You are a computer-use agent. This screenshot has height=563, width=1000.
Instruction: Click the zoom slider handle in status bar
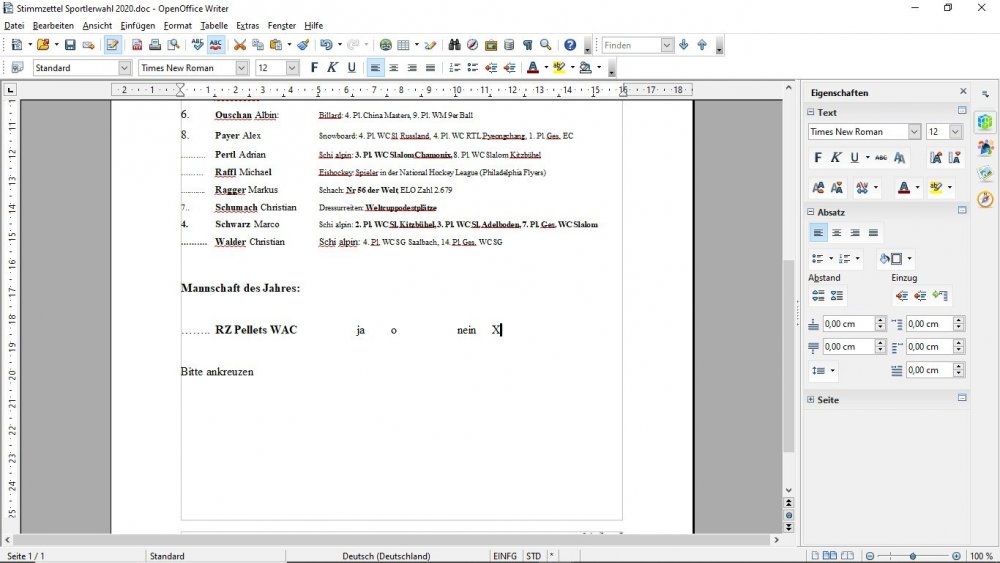click(913, 556)
